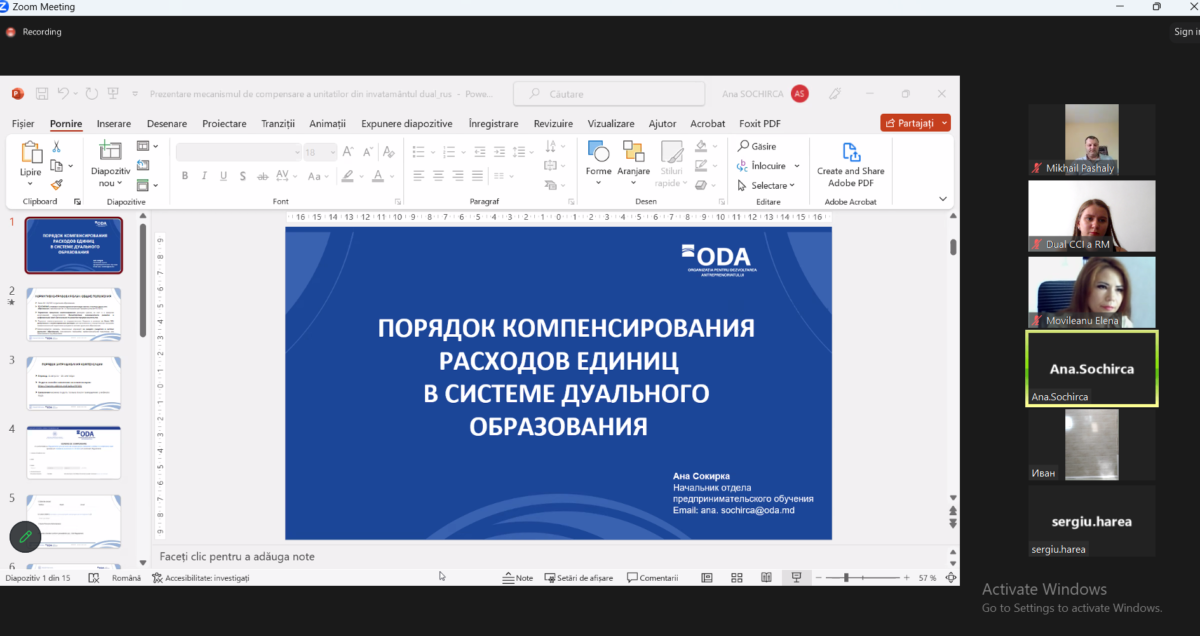1200x636 pixels.
Task: Click Mikhail Pashaly video tile
Action: [1091, 140]
